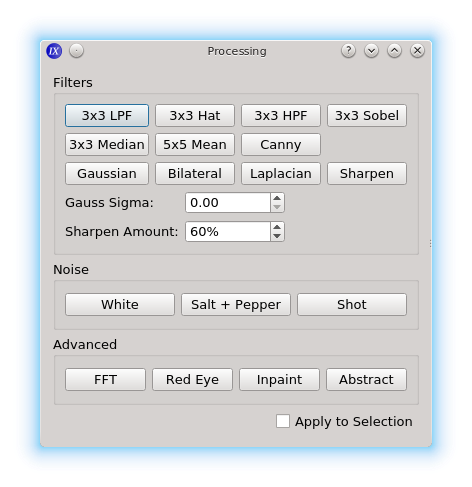Click the shade-down chevron titlebar icon

point(371,51)
